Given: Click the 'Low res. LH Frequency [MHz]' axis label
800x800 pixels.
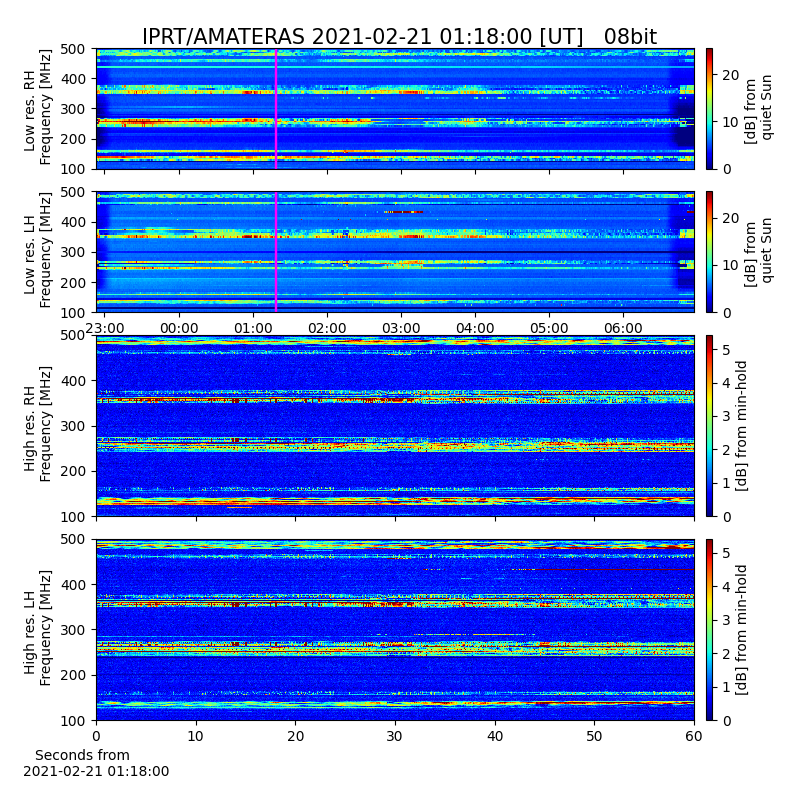Looking at the screenshot, I should point(37,251).
